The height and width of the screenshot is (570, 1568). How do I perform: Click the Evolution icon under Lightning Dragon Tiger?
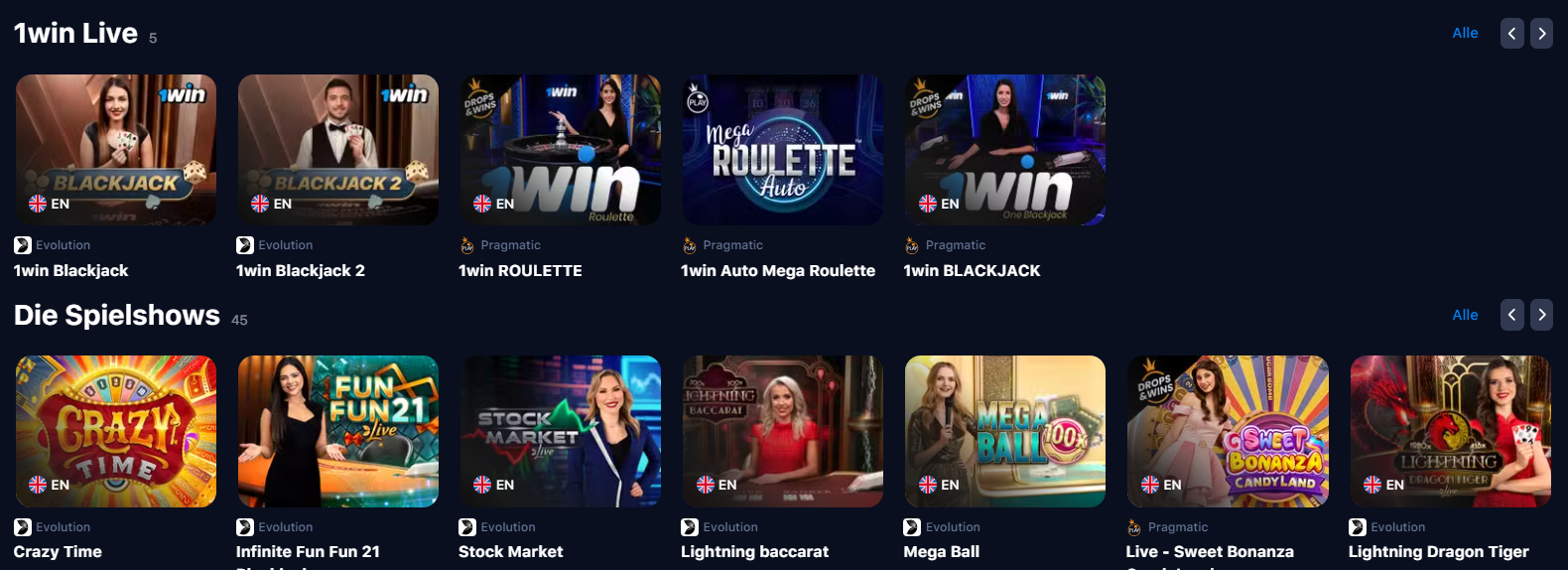tap(1358, 527)
